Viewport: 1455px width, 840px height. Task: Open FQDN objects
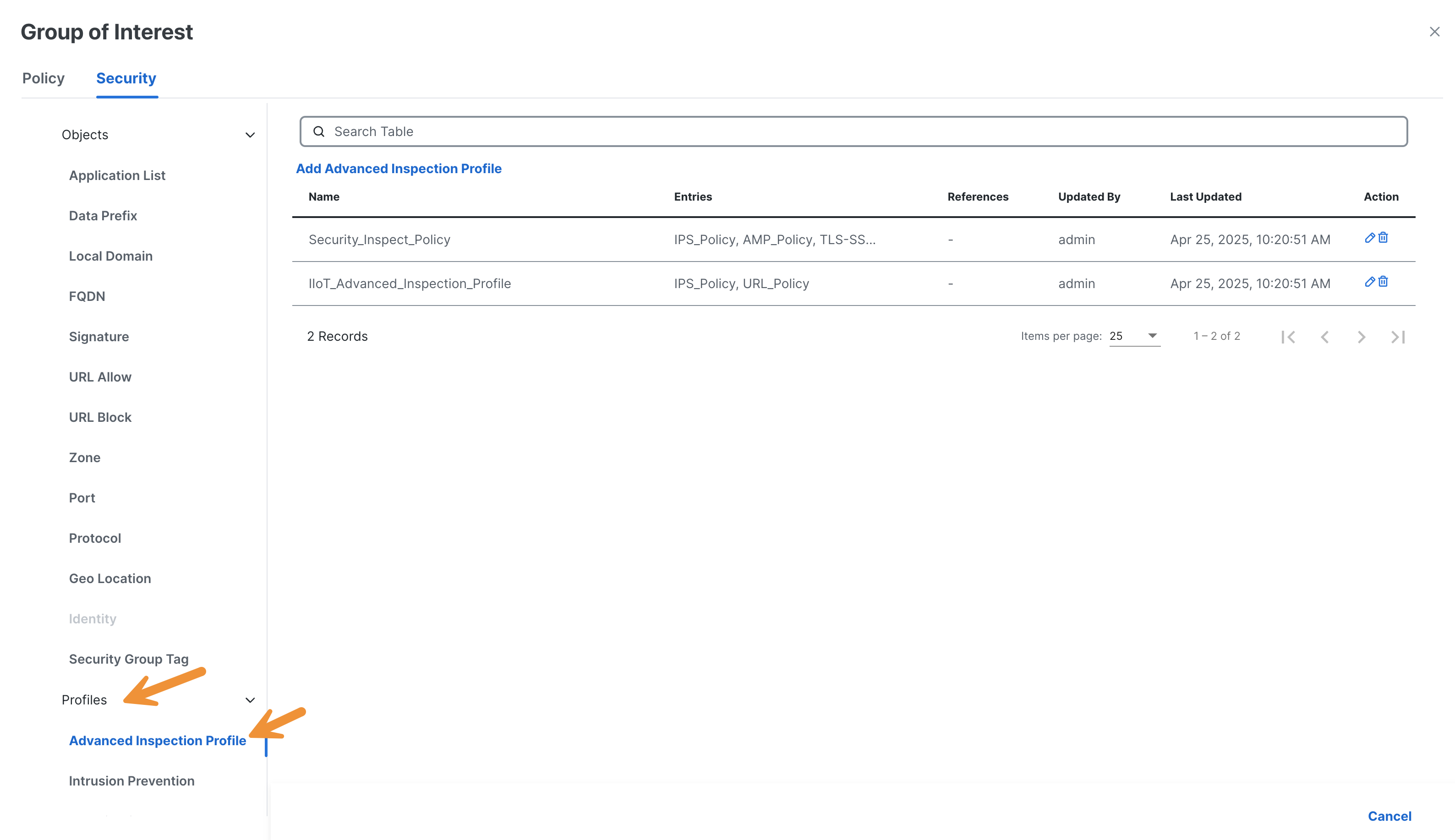[87, 296]
